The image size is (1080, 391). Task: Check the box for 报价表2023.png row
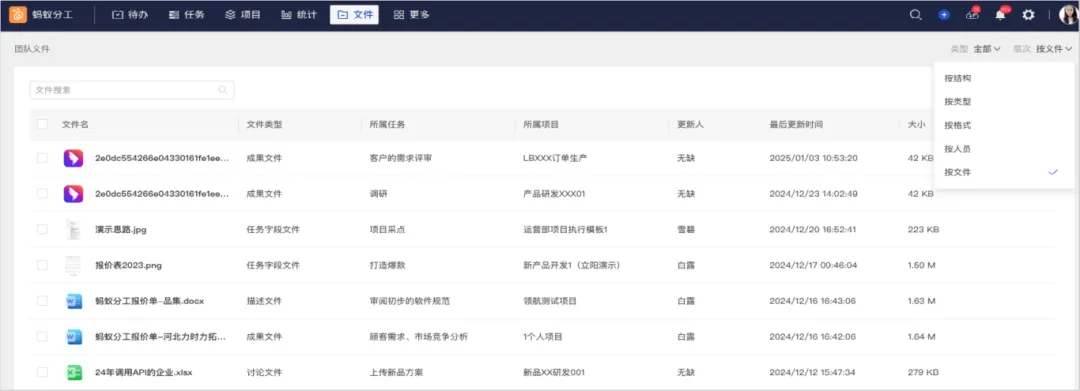[43, 265]
